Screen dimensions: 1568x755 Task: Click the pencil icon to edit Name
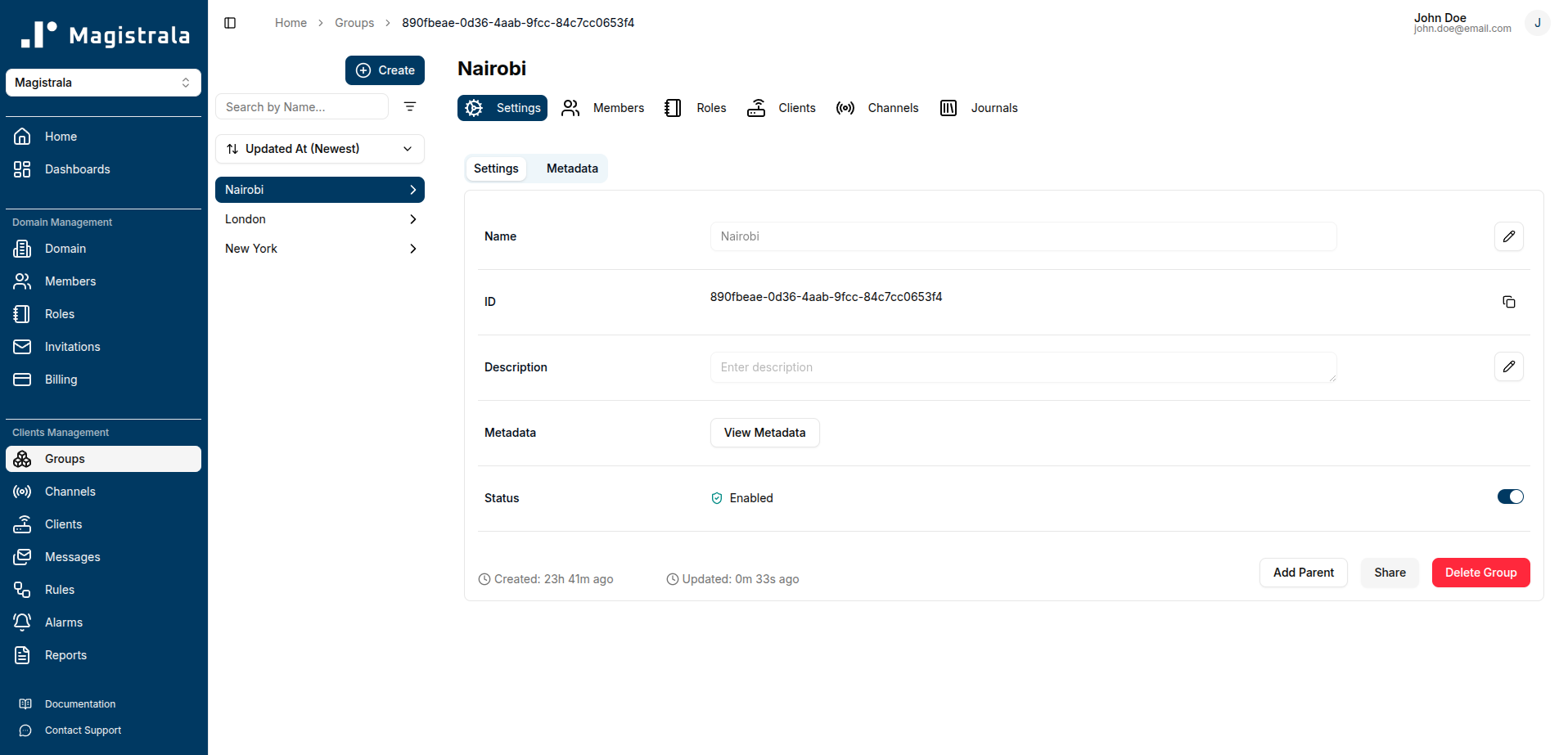point(1508,236)
